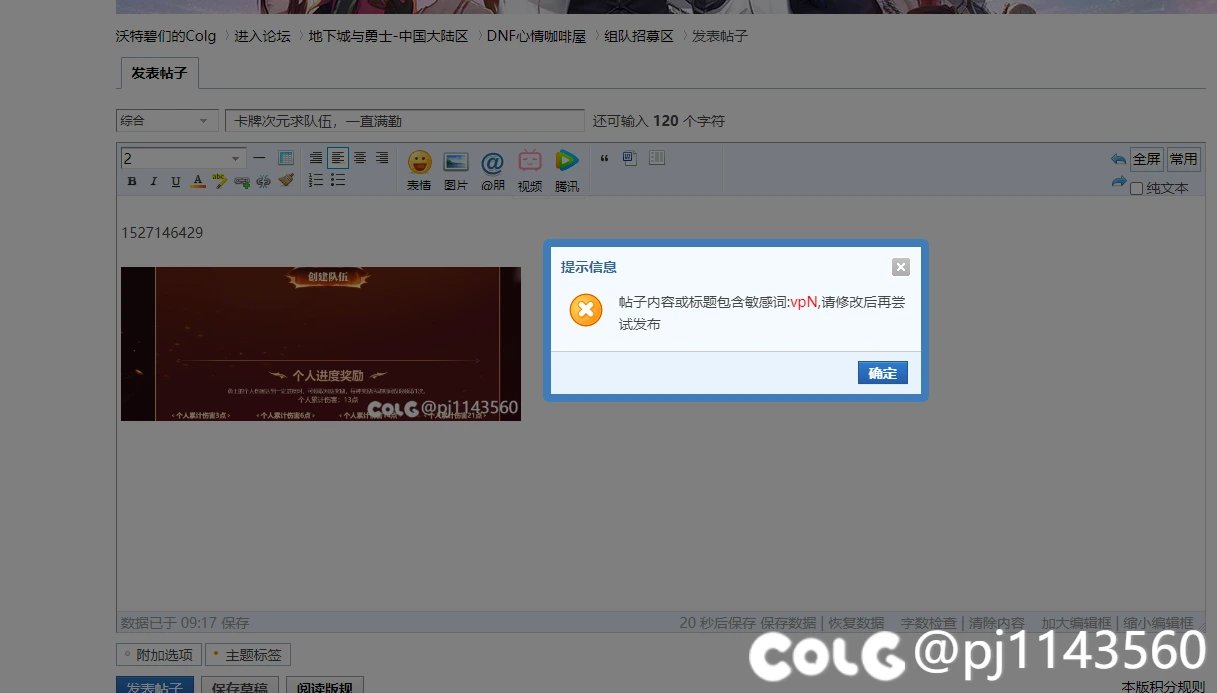
Task: Insert a 腾讯 Tencent video
Action: pyautogui.click(x=567, y=170)
